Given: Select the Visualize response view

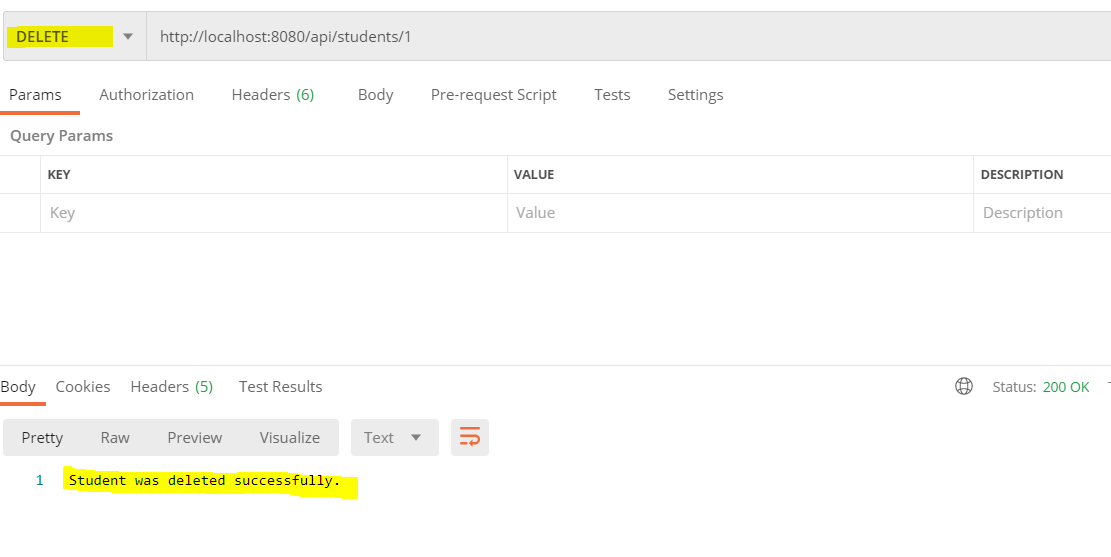Looking at the screenshot, I should (x=290, y=437).
